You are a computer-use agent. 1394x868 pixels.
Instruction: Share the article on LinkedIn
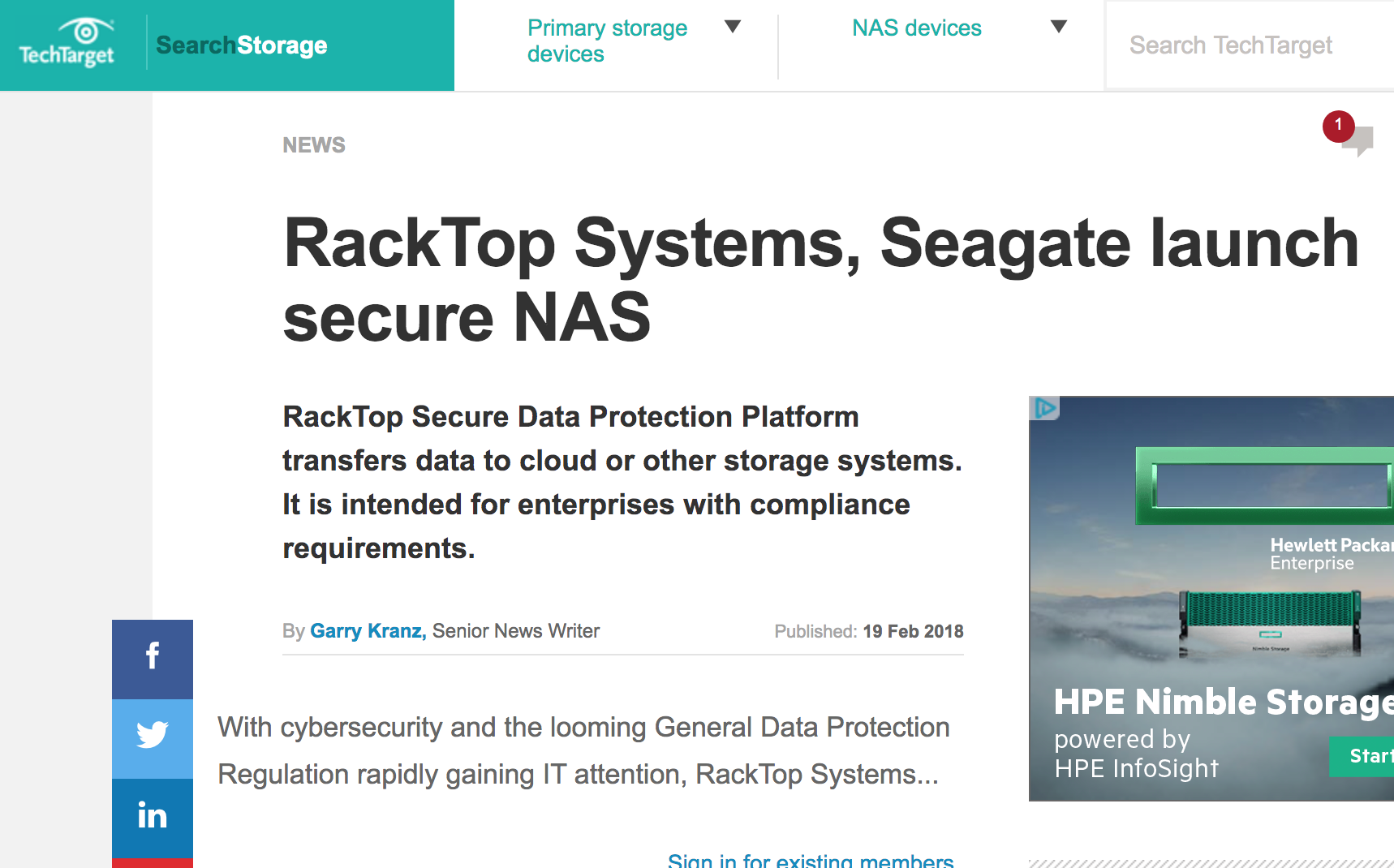[153, 818]
